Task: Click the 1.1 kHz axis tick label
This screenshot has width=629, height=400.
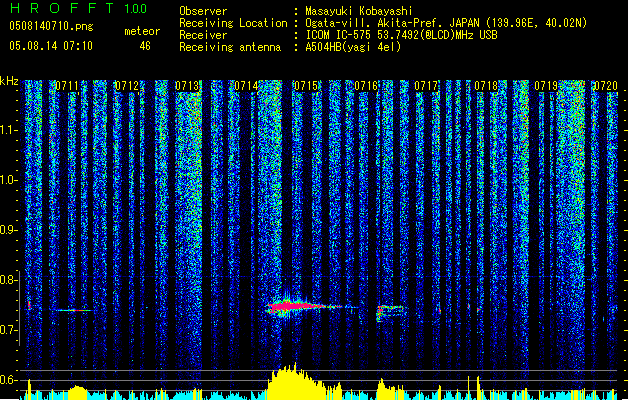Action: pos(9,130)
